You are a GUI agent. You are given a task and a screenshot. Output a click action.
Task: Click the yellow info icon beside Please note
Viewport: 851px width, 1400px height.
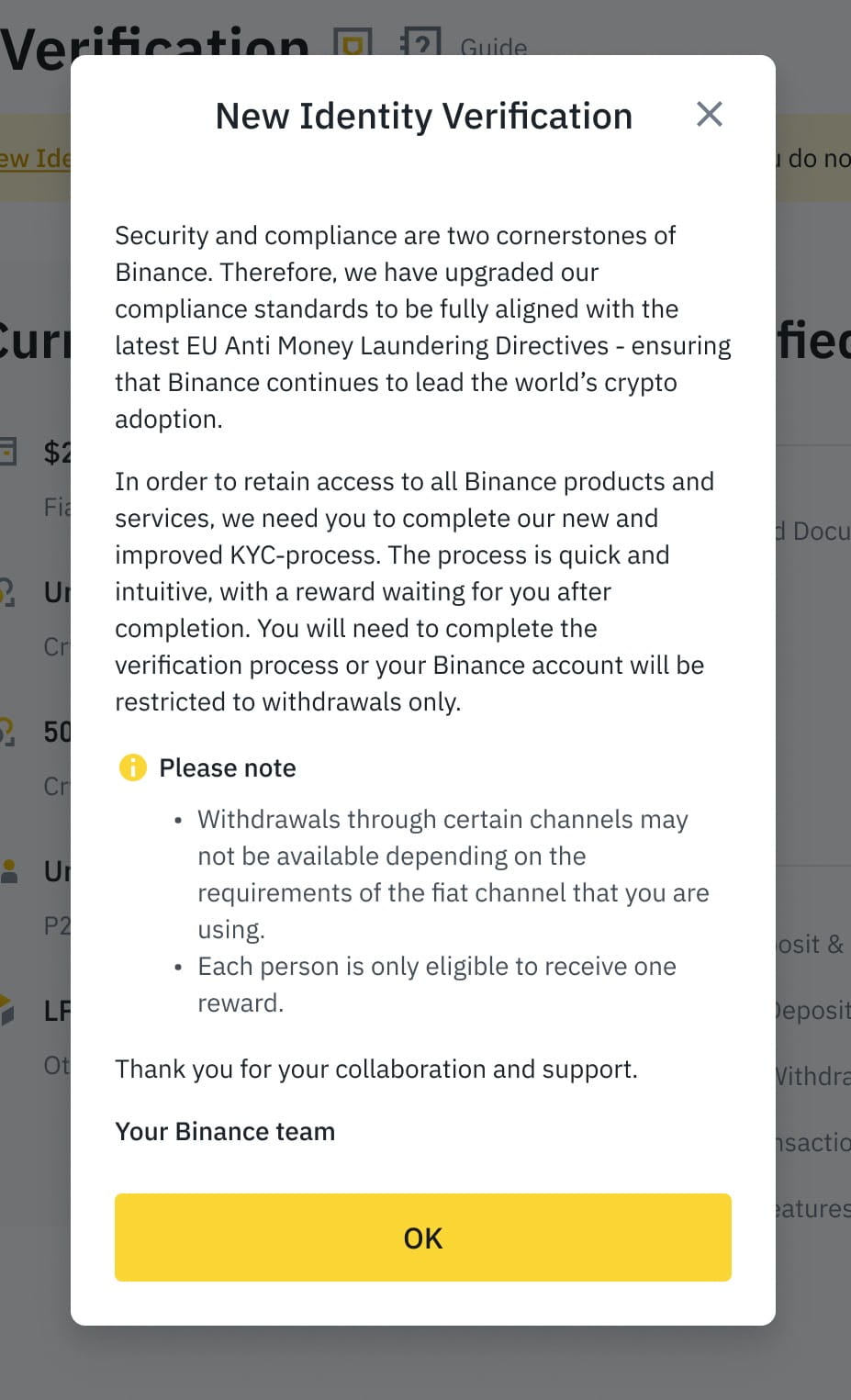click(x=133, y=767)
